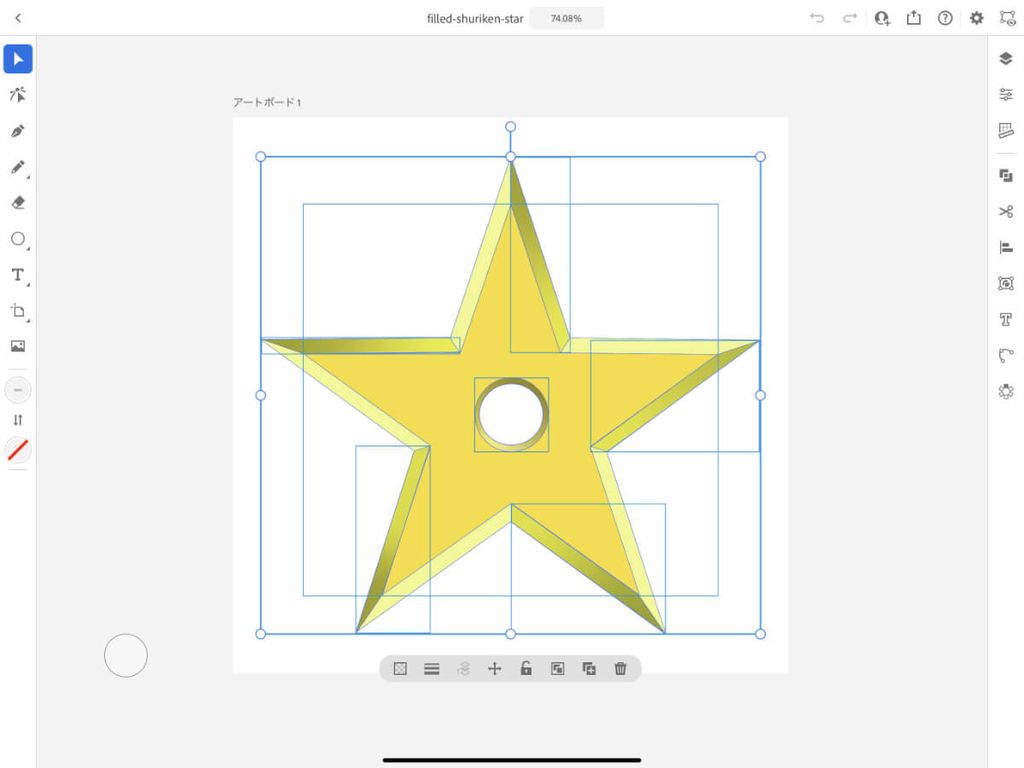Invite collaborators to the document
The height and width of the screenshot is (768, 1024).
point(882,18)
